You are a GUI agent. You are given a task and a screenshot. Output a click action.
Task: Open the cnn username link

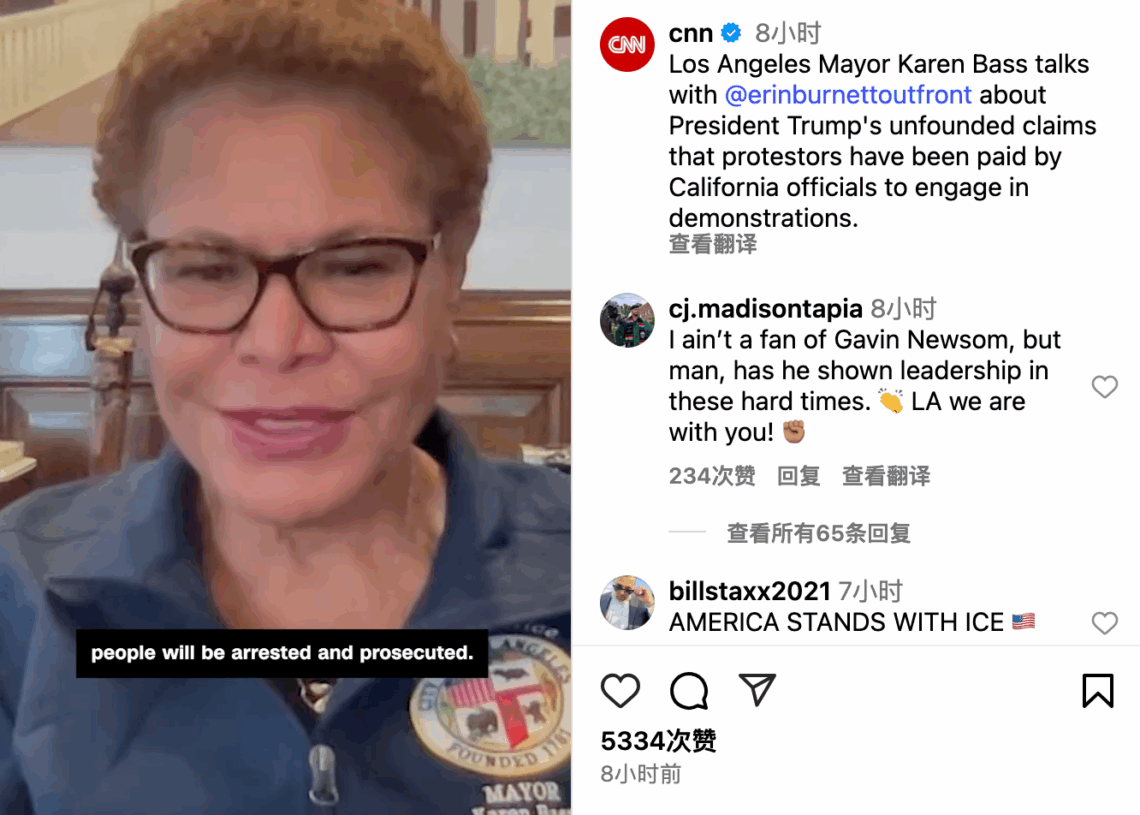pos(691,33)
